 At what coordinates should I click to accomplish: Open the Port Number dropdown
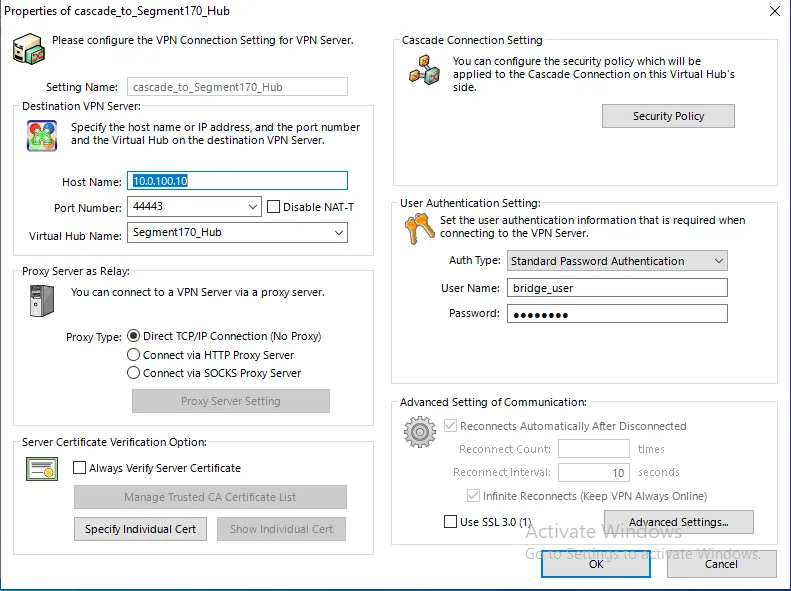click(x=252, y=207)
